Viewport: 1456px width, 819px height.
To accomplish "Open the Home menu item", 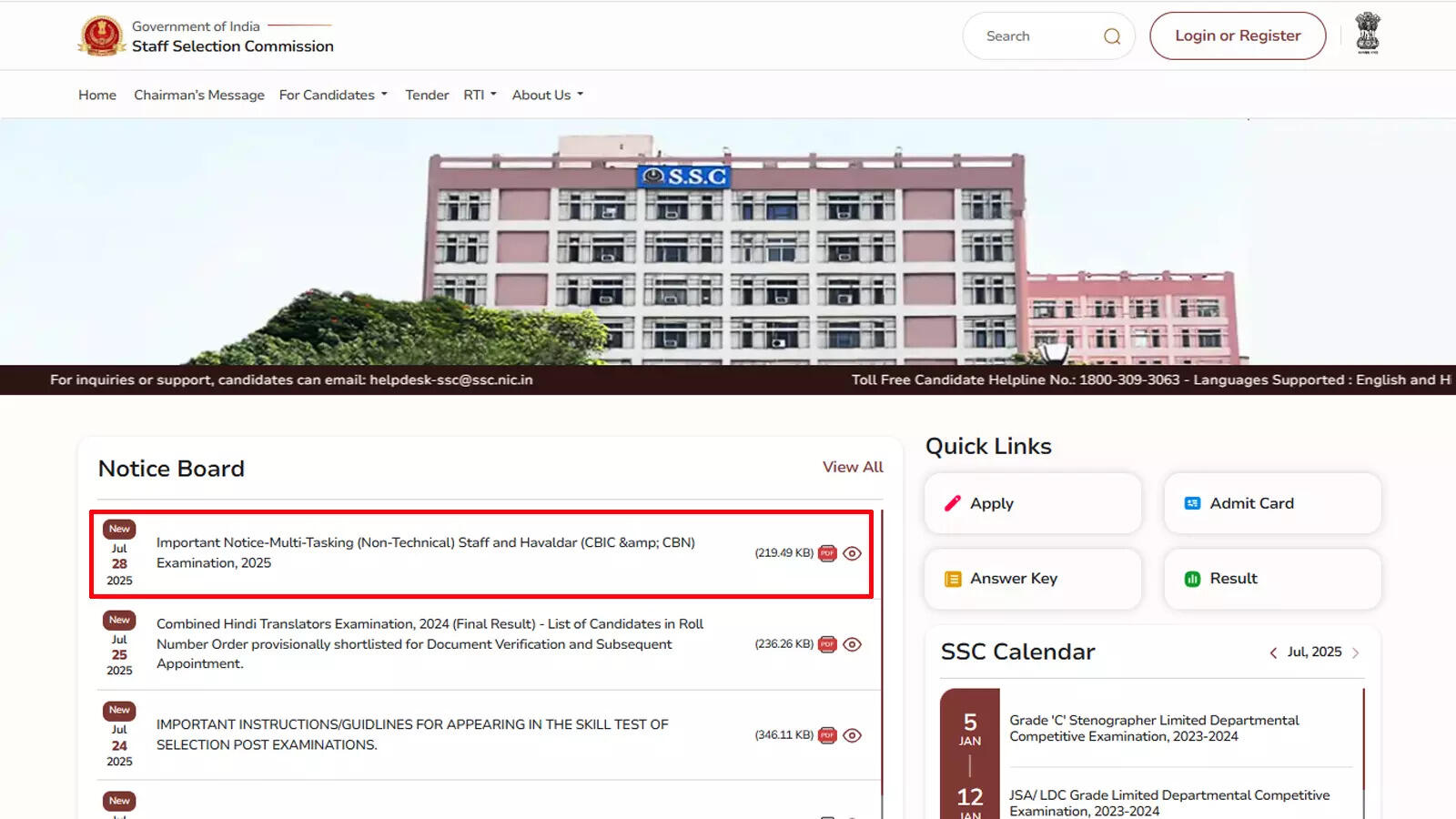I will click(97, 95).
